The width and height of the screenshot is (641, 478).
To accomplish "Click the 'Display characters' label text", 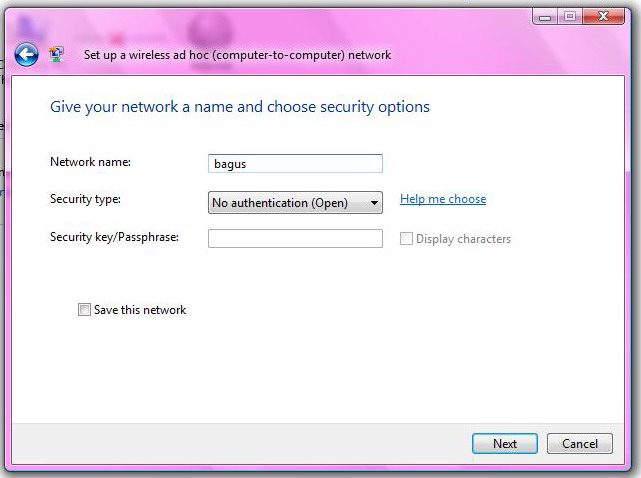I will 463,239.
